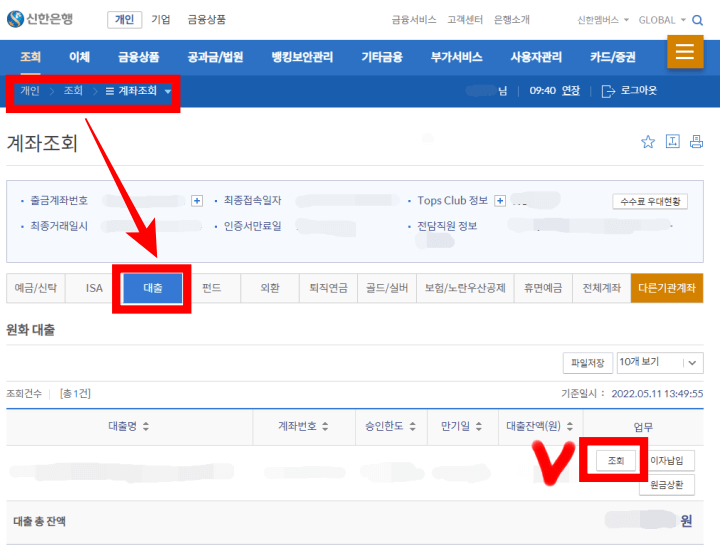Switch to the 보험/노란우산공제 tab
This screenshot has height=556, width=720.
(465, 288)
